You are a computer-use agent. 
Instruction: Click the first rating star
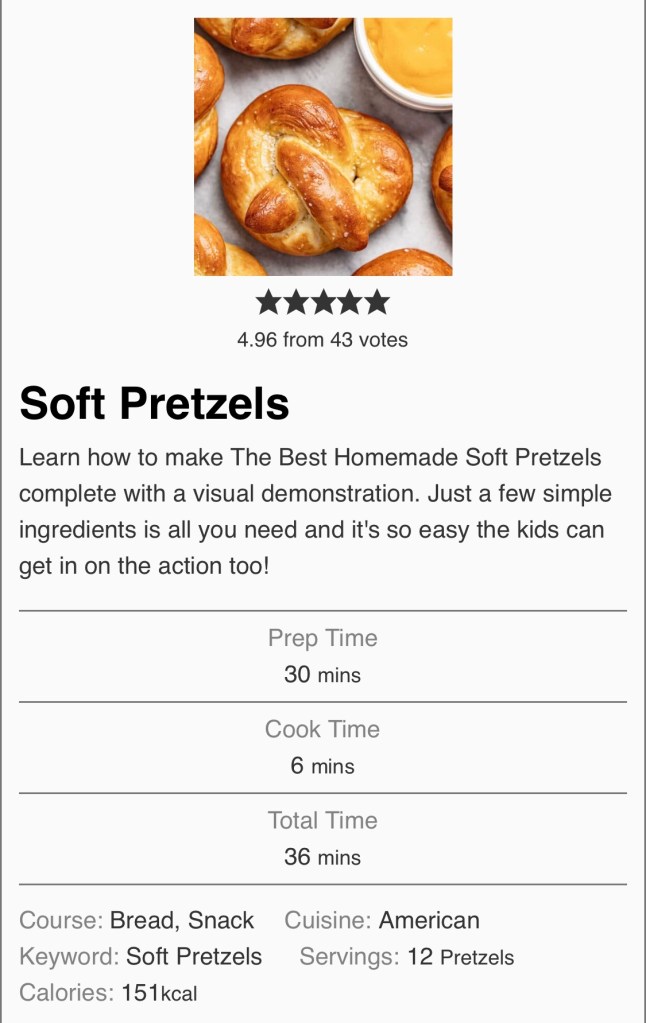269,302
